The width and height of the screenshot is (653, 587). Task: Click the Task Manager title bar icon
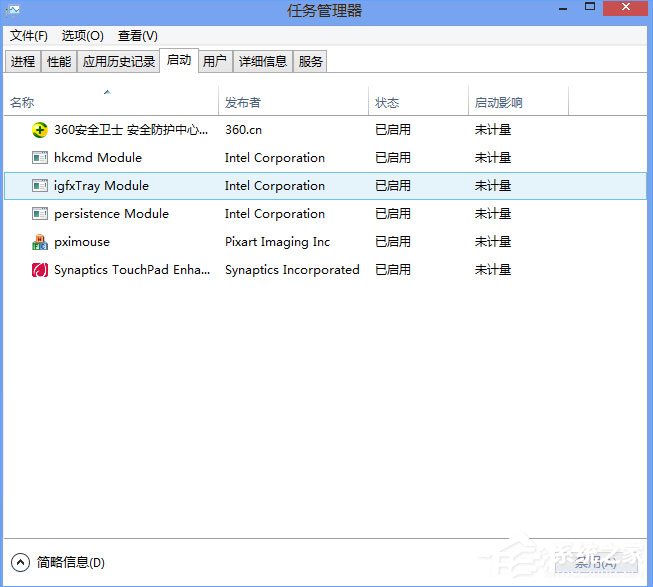point(12,9)
